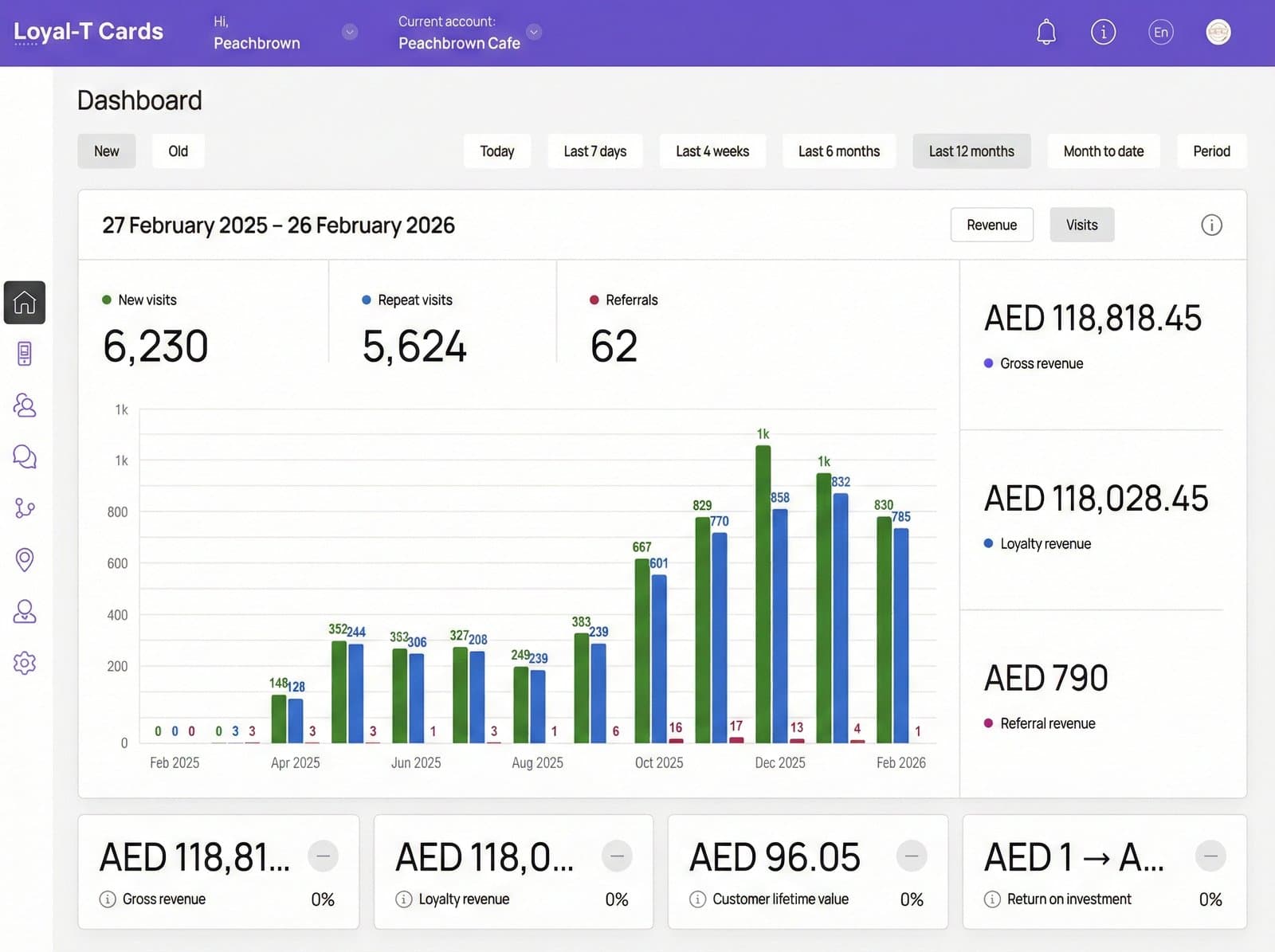Click the Referrals red legend dot
The image size is (1275, 952).
594,300
